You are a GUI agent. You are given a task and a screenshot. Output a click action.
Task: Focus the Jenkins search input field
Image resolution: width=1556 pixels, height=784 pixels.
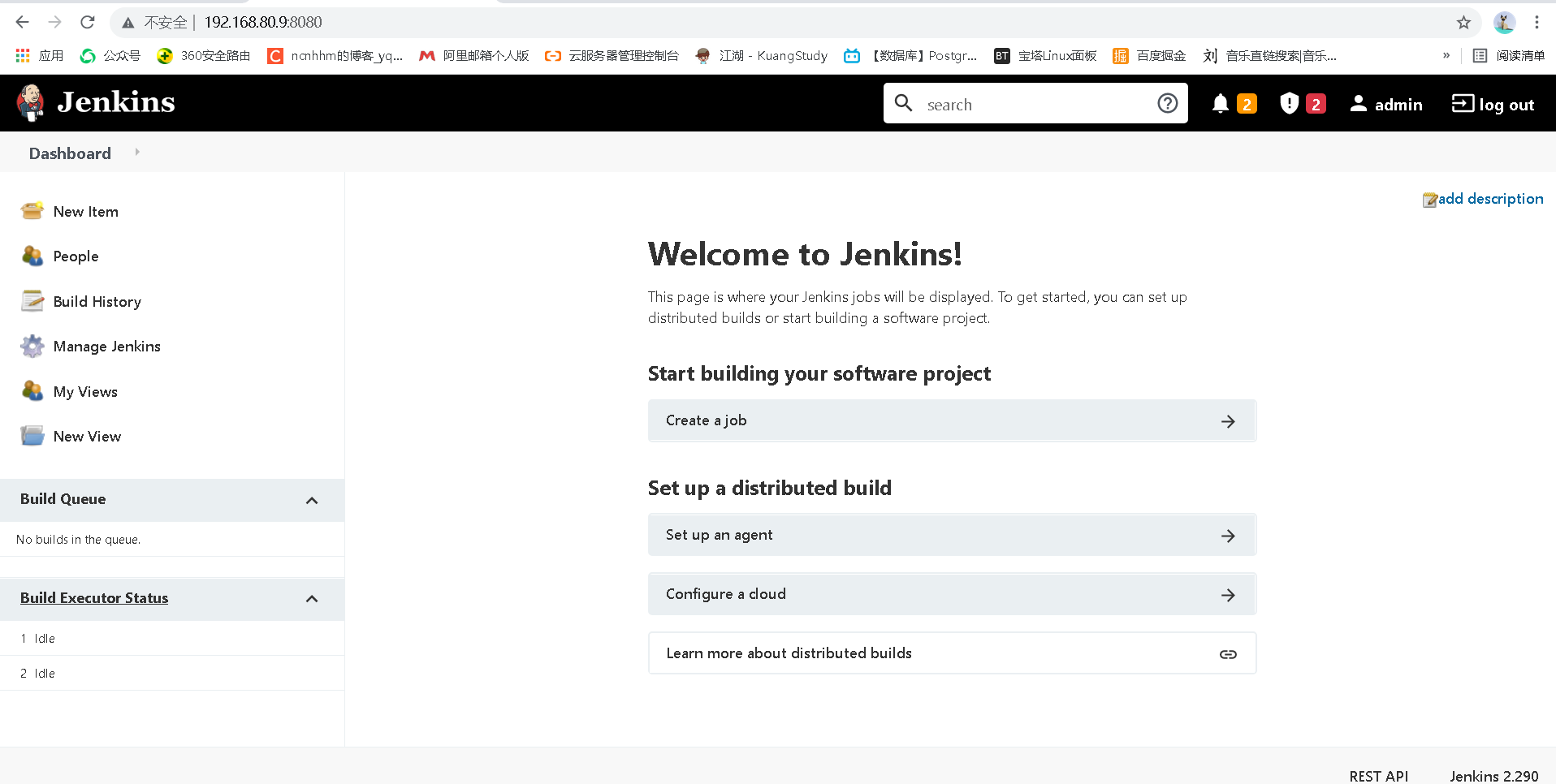(1035, 104)
